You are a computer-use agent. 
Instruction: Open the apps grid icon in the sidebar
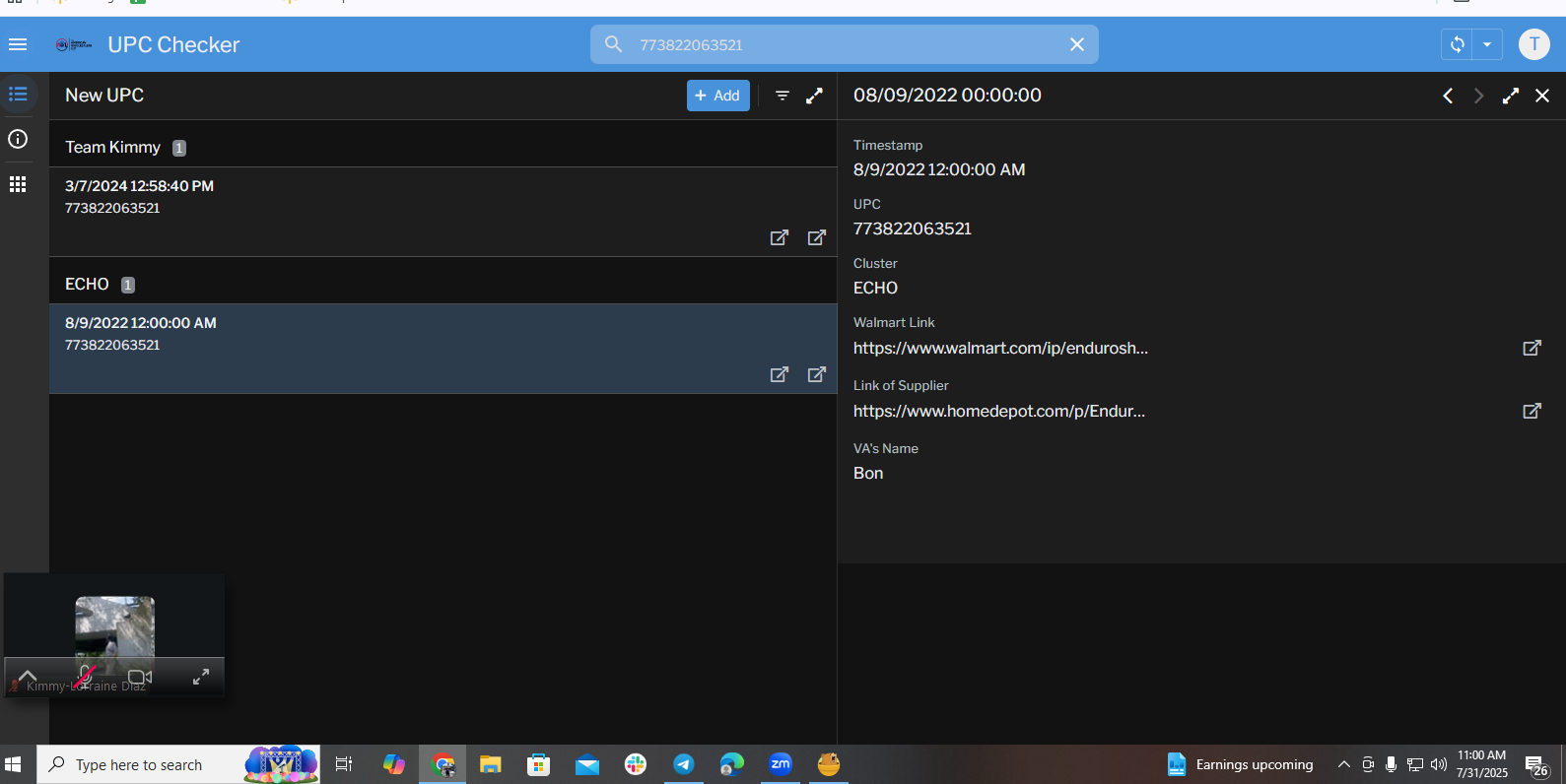click(x=18, y=184)
